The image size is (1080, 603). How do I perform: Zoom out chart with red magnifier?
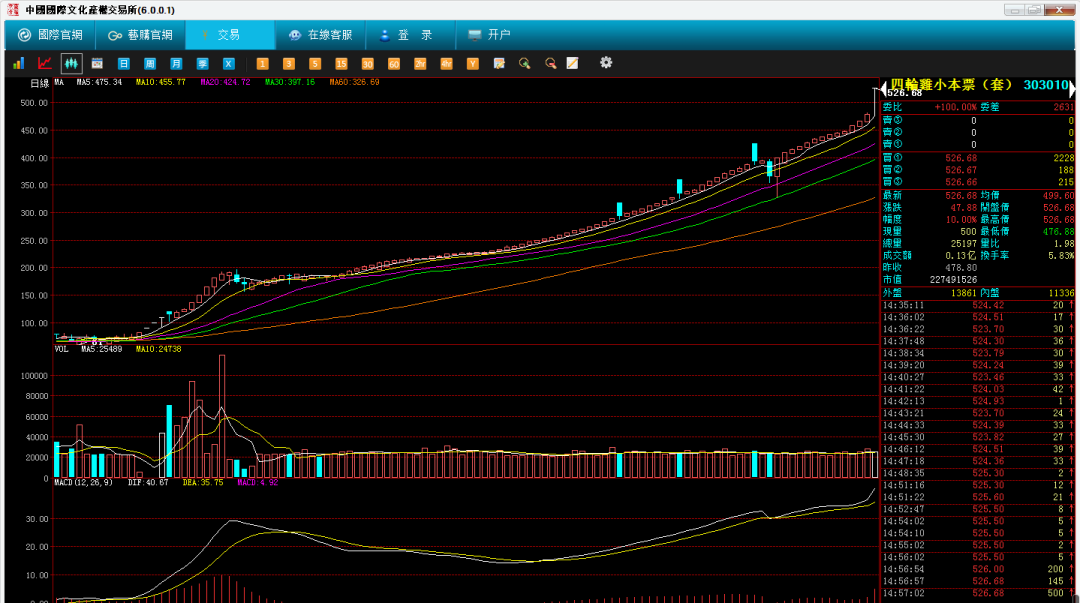pos(550,63)
